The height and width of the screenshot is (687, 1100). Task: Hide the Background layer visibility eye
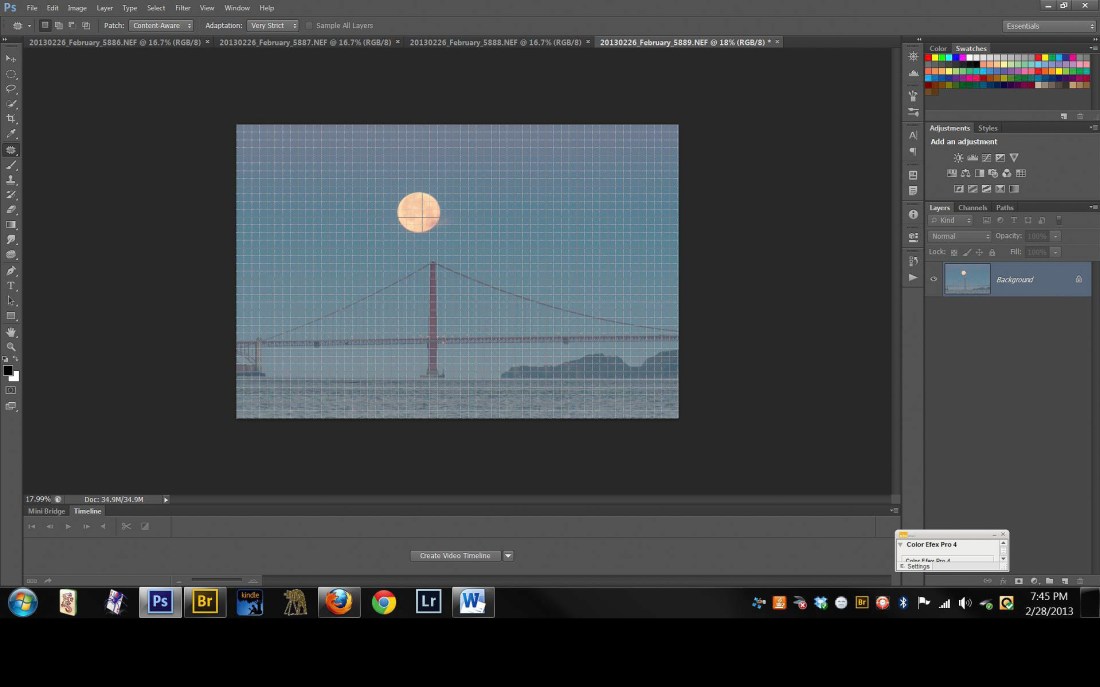(x=934, y=280)
